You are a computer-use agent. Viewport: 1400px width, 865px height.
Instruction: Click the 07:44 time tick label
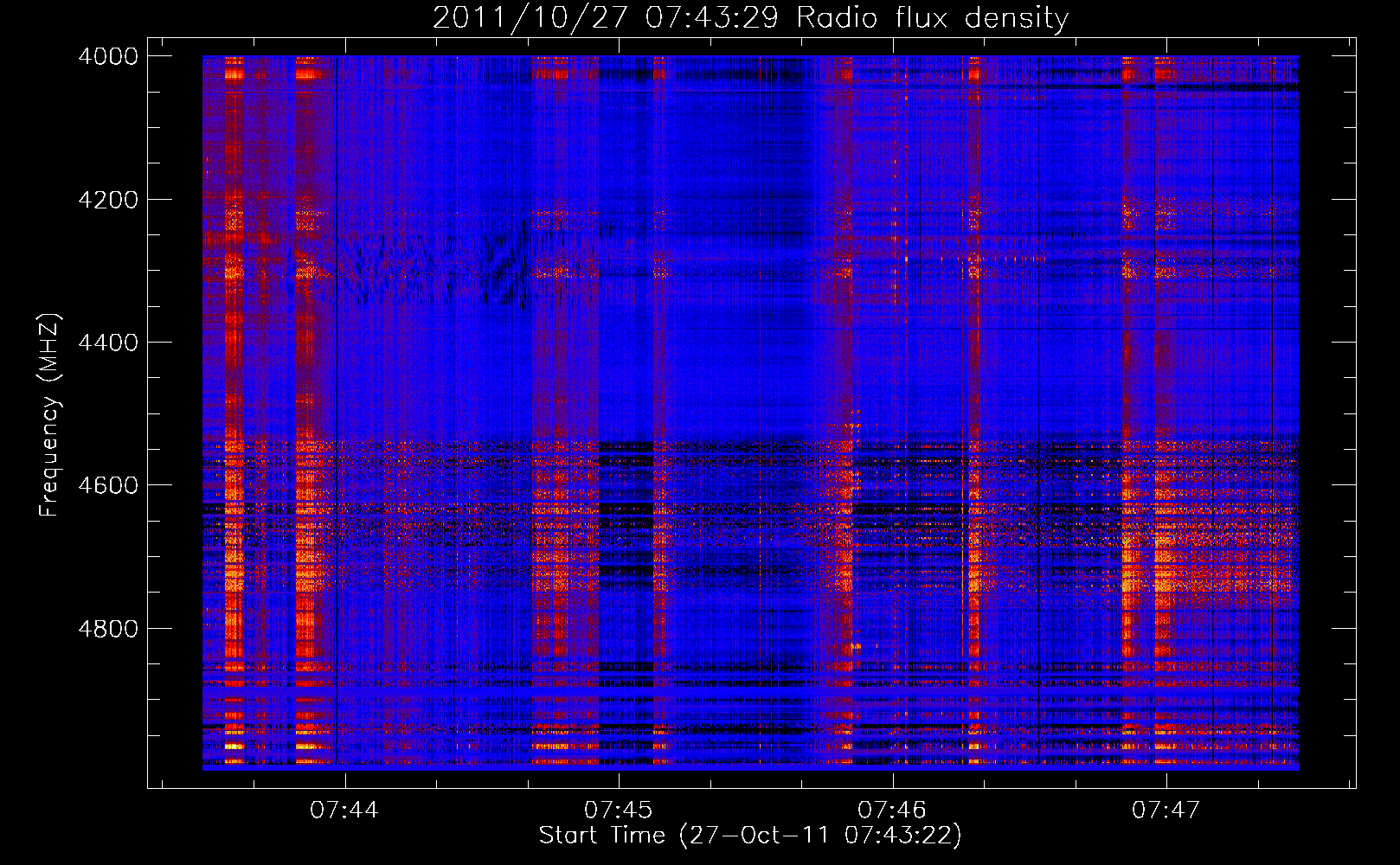click(344, 810)
